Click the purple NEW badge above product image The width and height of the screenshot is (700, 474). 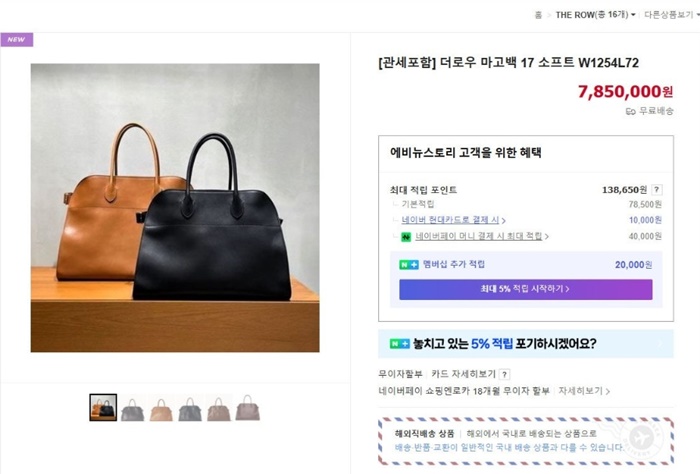[x=17, y=39]
